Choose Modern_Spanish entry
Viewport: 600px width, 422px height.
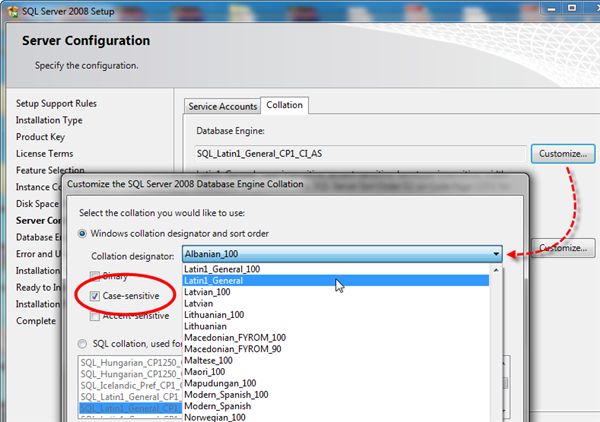coord(336,406)
